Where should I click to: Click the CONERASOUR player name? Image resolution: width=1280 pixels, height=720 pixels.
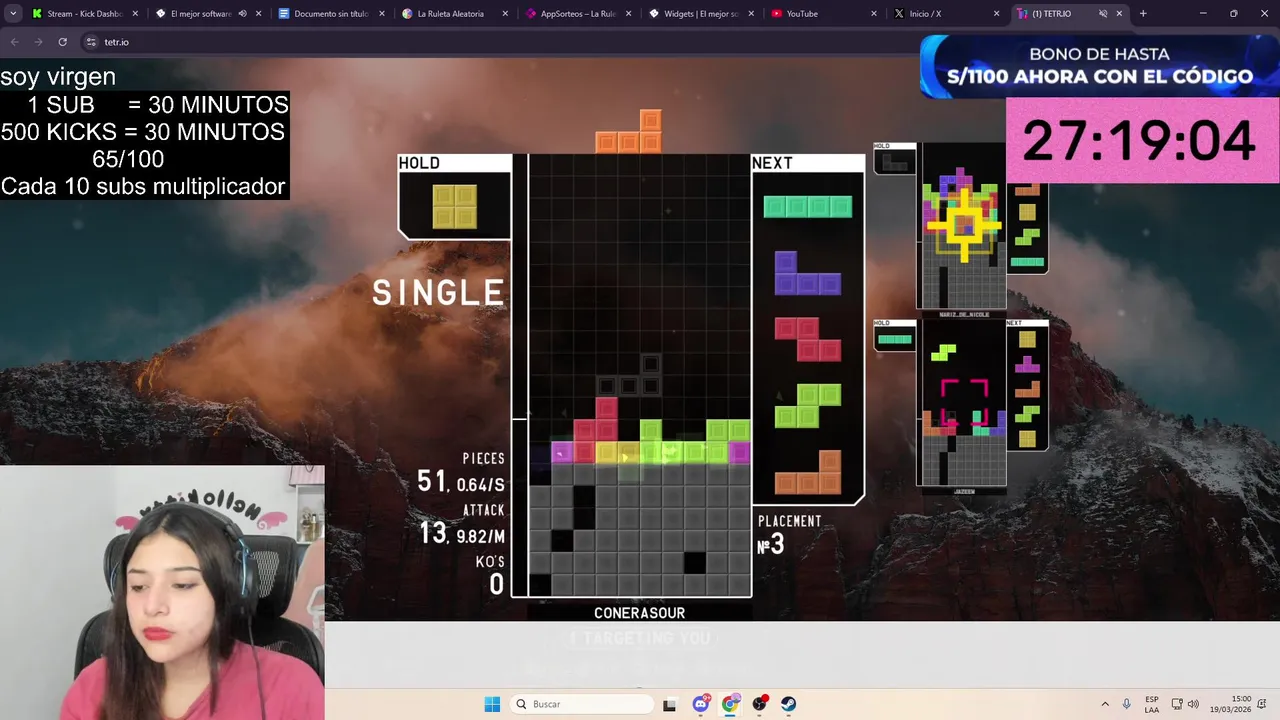[x=639, y=613]
